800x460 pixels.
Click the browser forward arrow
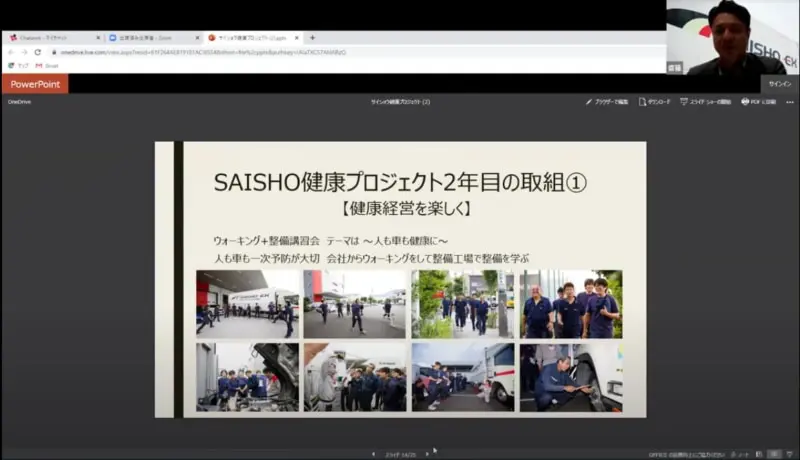(x=24, y=52)
